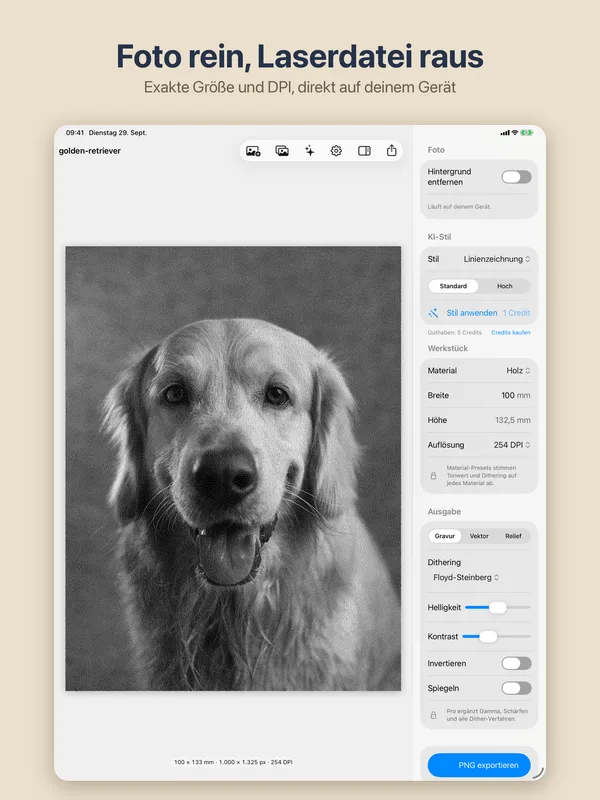Click the Breite value field 100 mm

point(515,395)
